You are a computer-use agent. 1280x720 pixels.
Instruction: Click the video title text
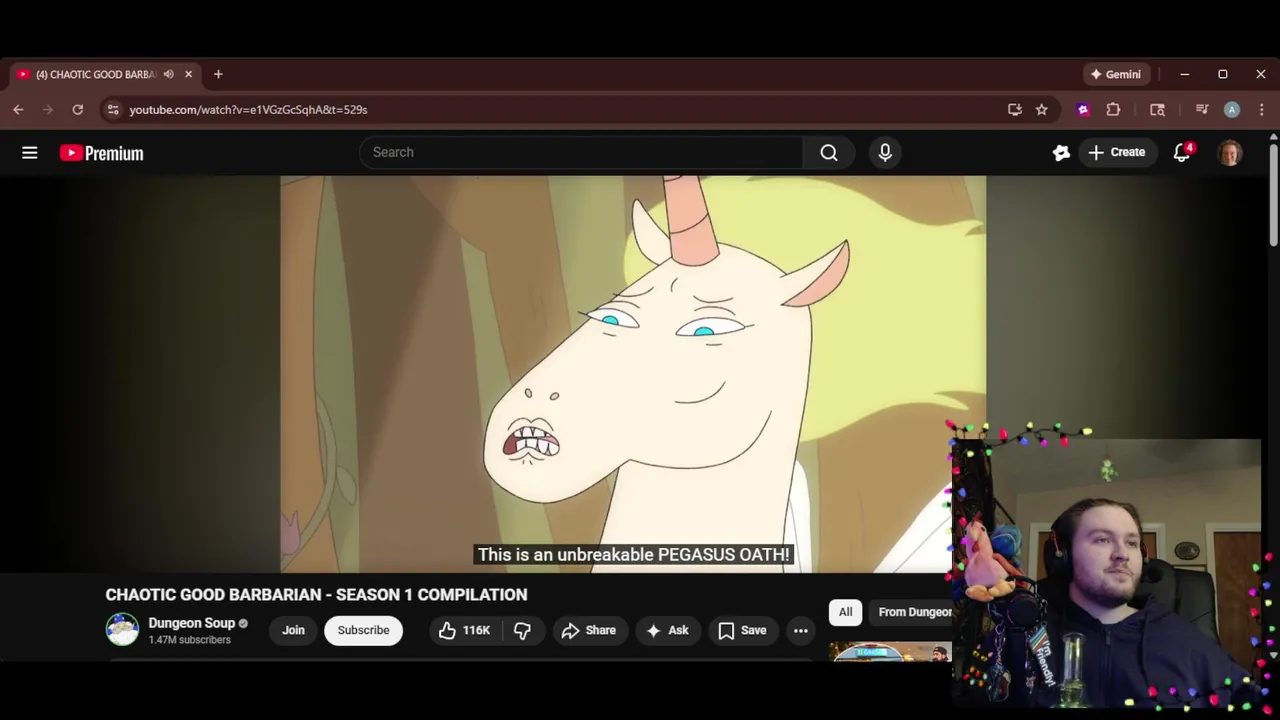click(x=316, y=594)
